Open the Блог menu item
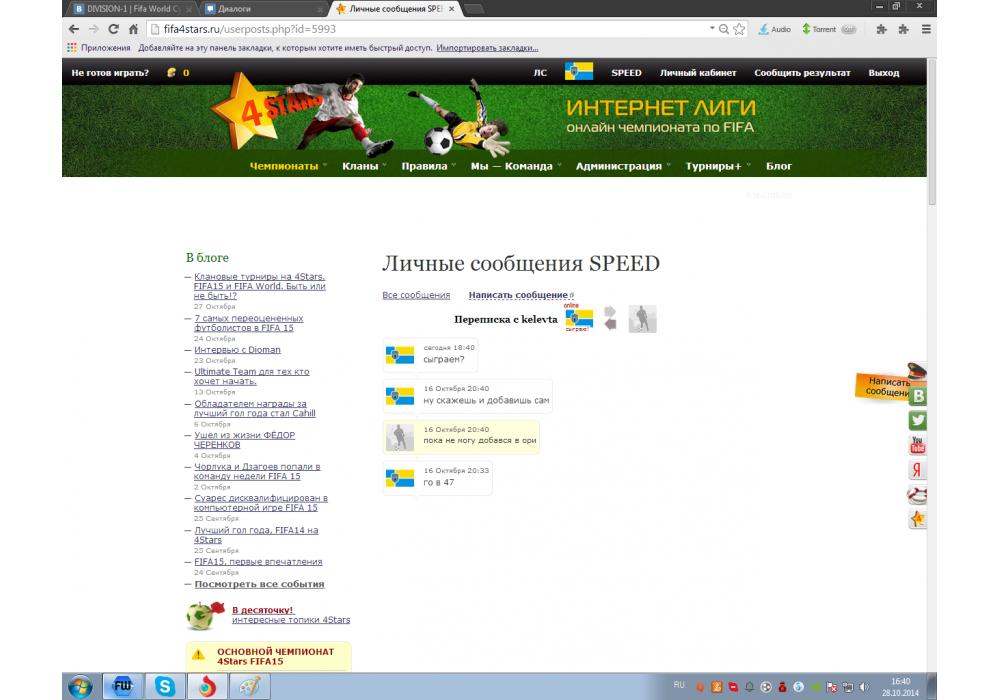Viewport: 1000px width, 700px height. point(778,166)
